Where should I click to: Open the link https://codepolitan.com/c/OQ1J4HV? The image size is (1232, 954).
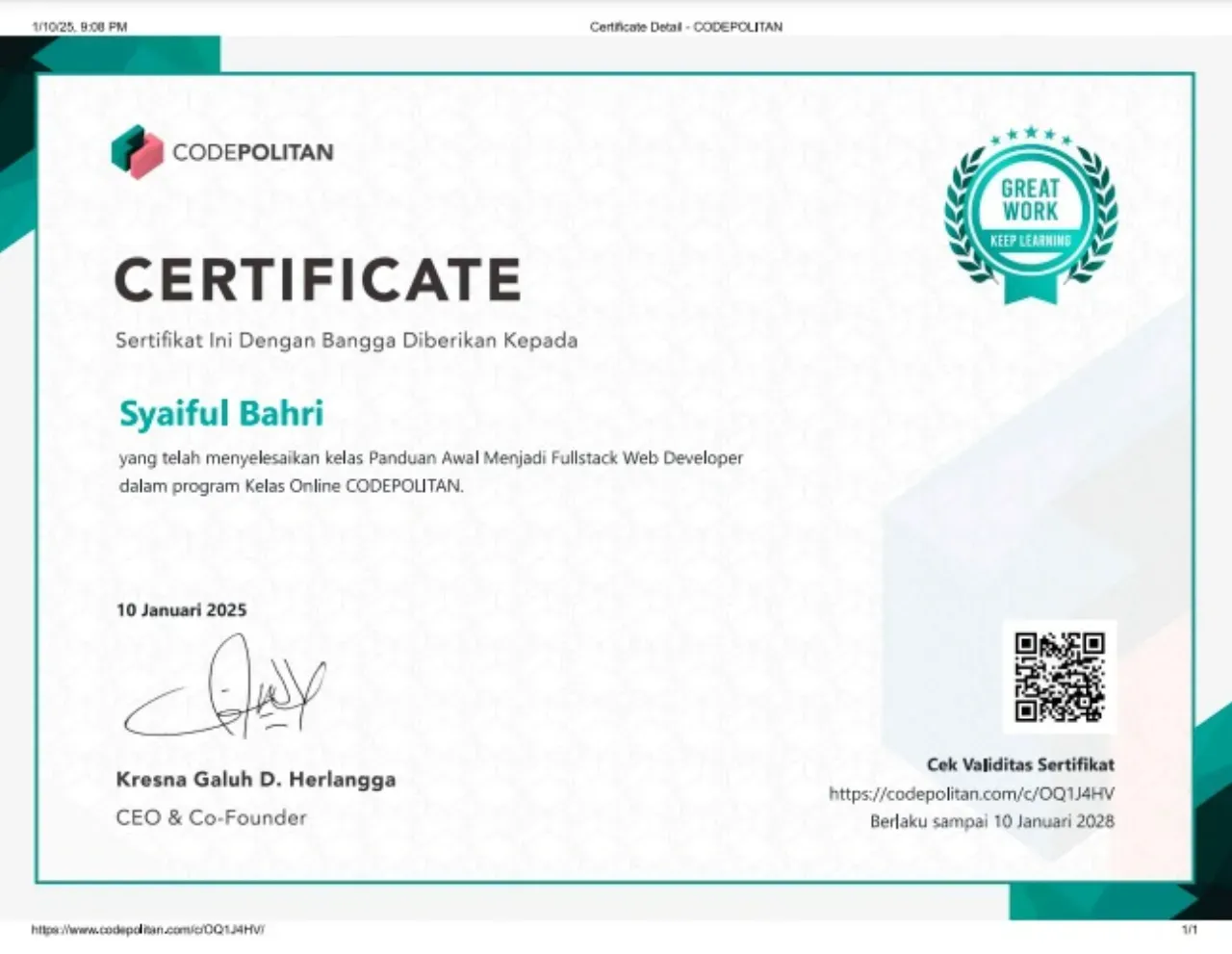point(971,793)
